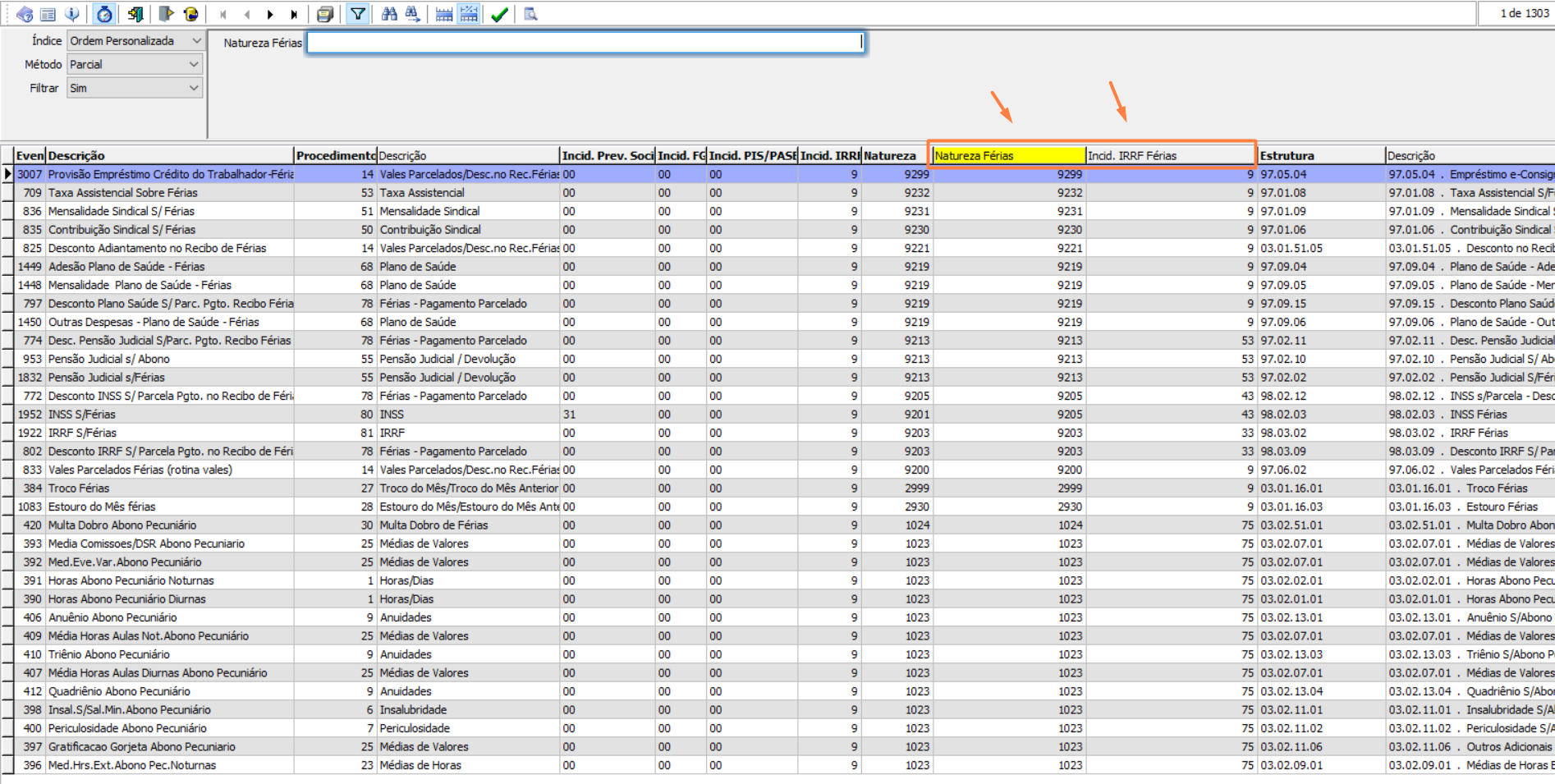Click the green checkmark confirm icon
This screenshot has height=784, width=1555.
[498, 14]
